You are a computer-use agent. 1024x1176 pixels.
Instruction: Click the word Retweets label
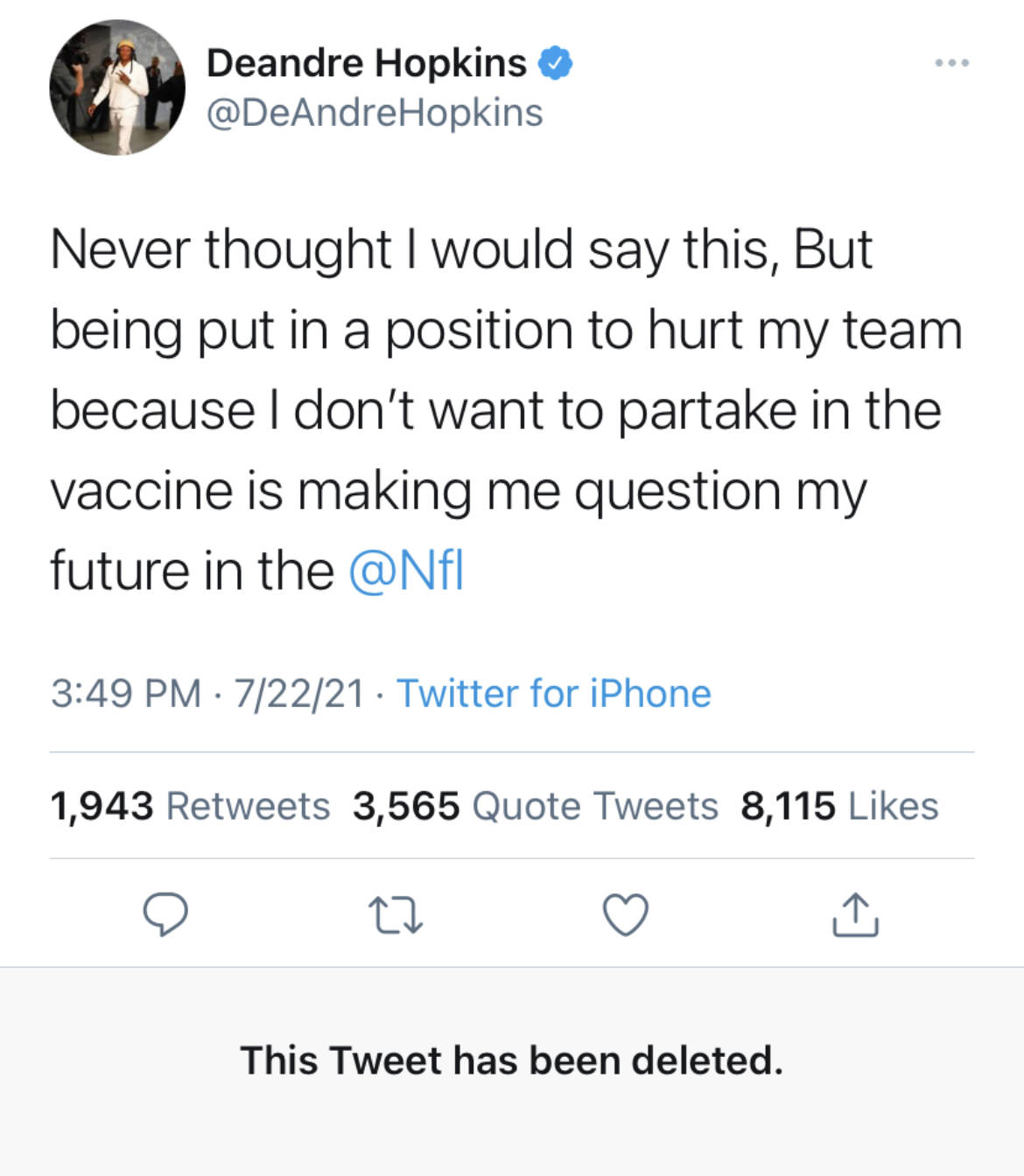coord(248,806)
